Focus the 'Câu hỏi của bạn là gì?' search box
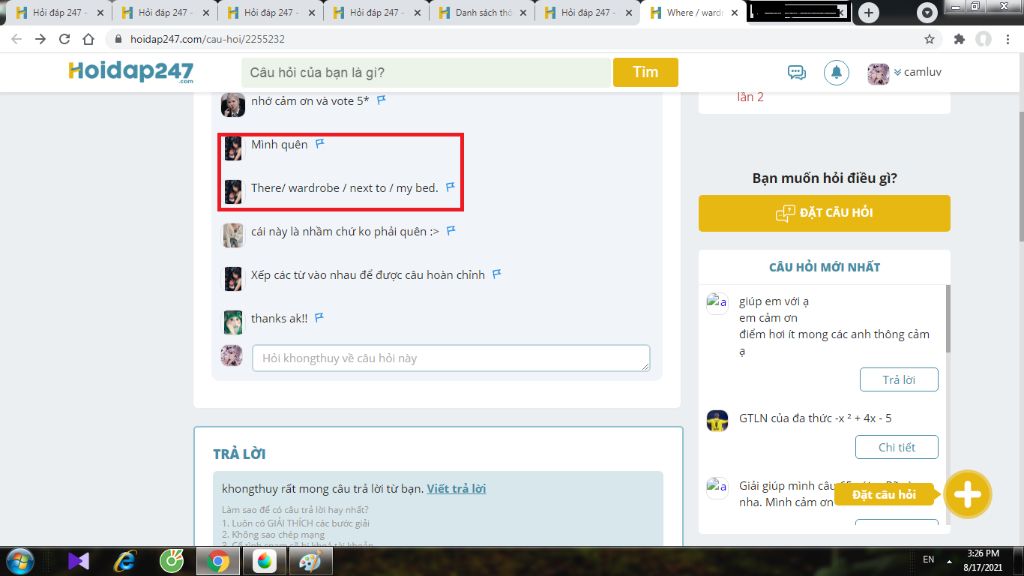This screenshot has width=1024, height=576. (x=426, y=72)
